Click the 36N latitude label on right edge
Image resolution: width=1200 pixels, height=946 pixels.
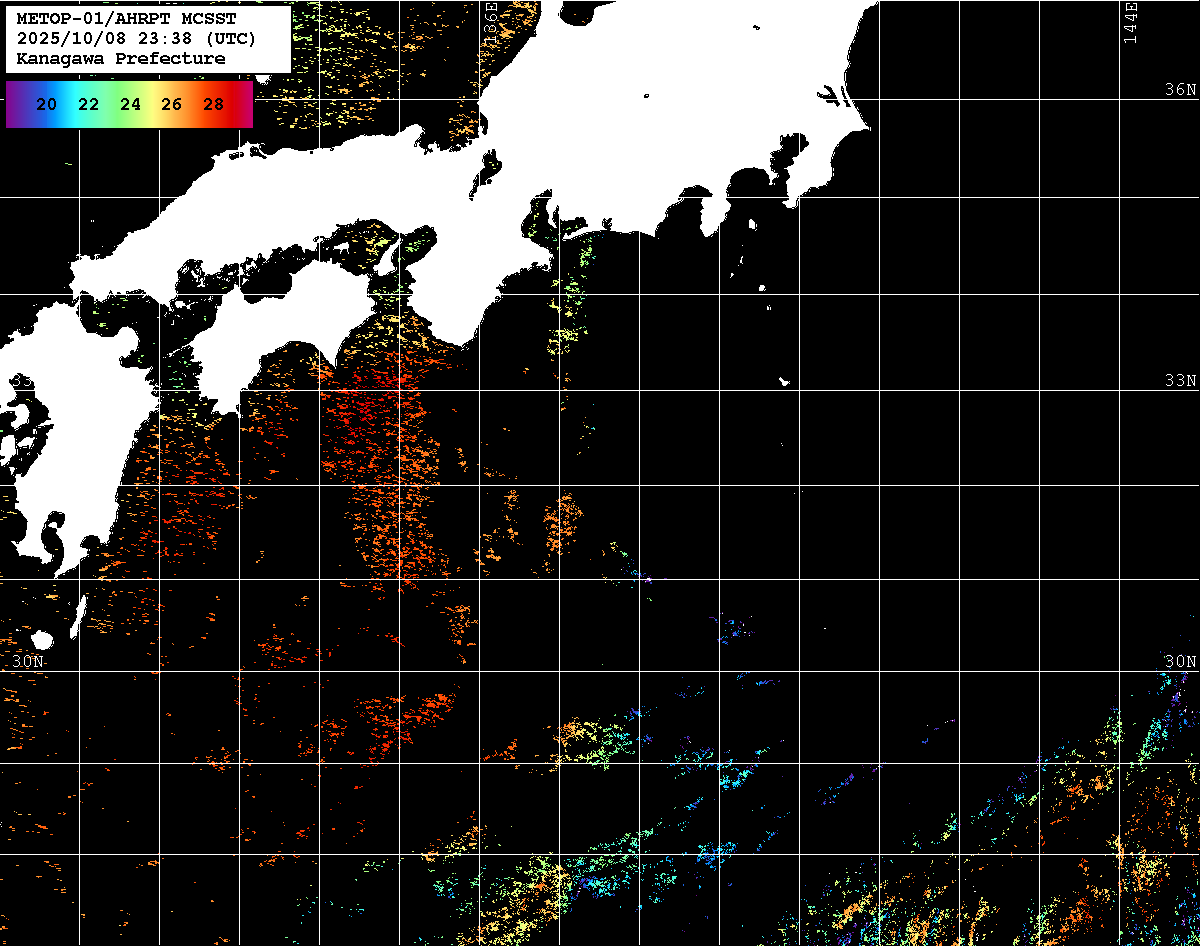[x=1180, y=89]
